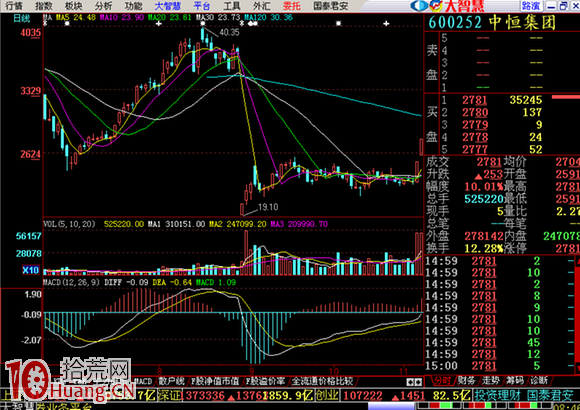Click the 19.10 low price annotation
This screenshot has height=410, width=580.
[x=268, y=207]
